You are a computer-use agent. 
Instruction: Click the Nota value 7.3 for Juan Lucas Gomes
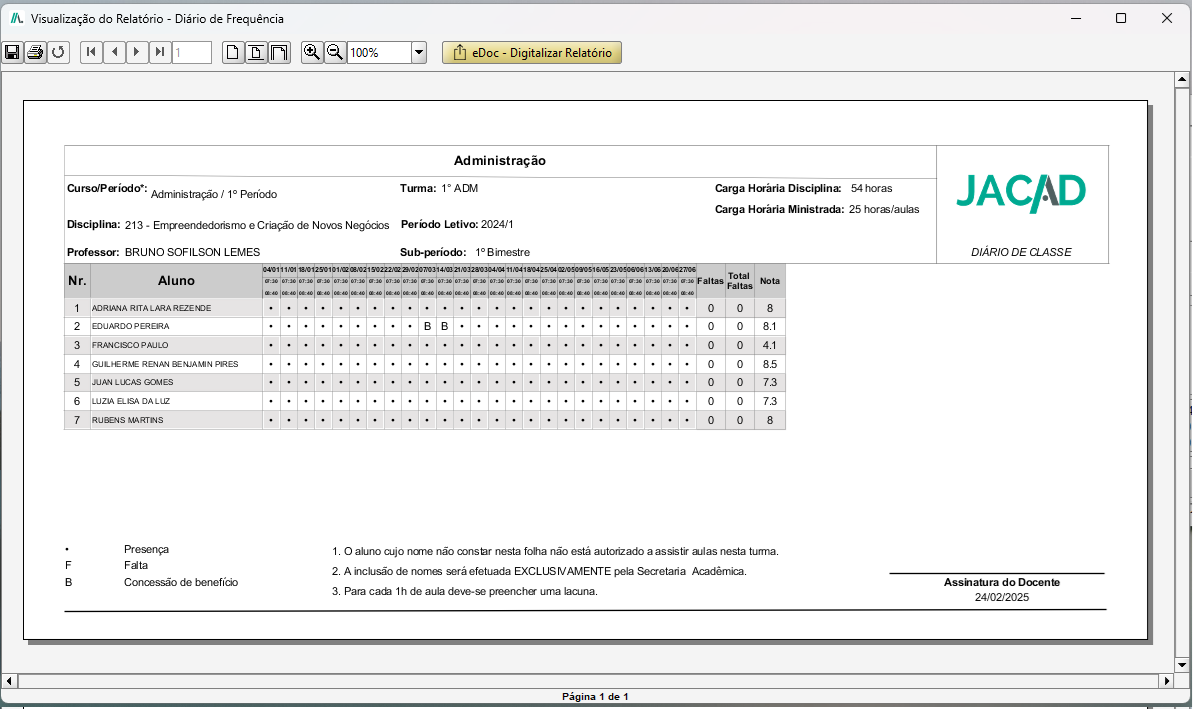770,382
